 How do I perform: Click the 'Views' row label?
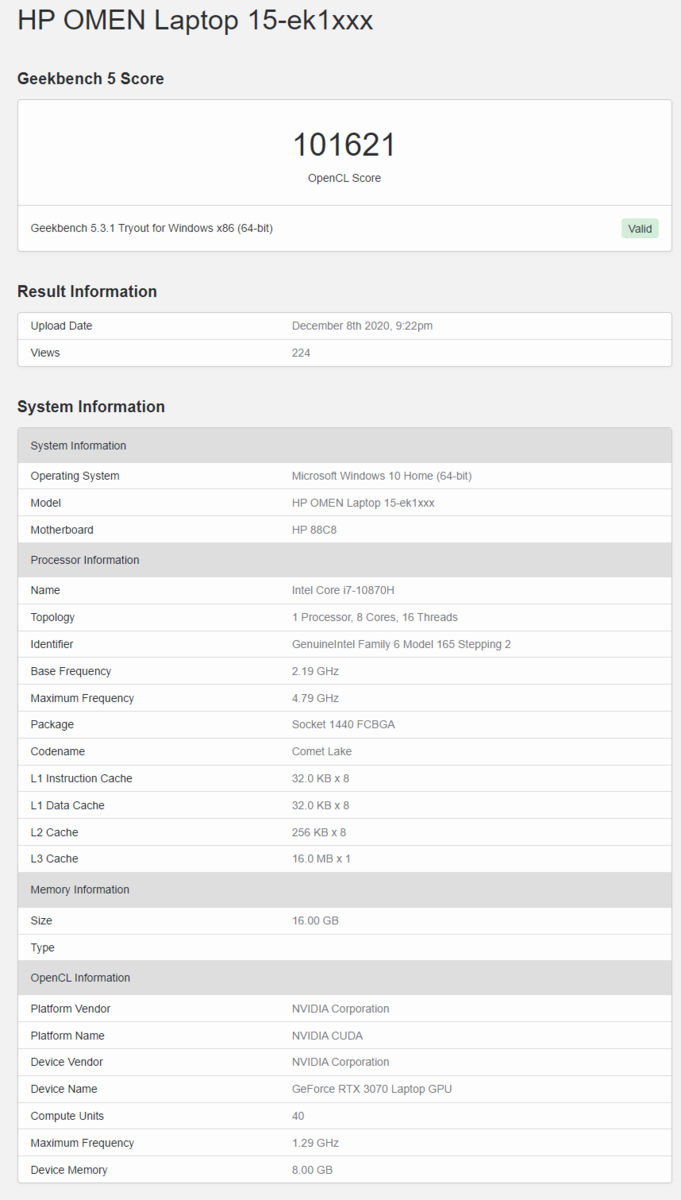[45, 353]
